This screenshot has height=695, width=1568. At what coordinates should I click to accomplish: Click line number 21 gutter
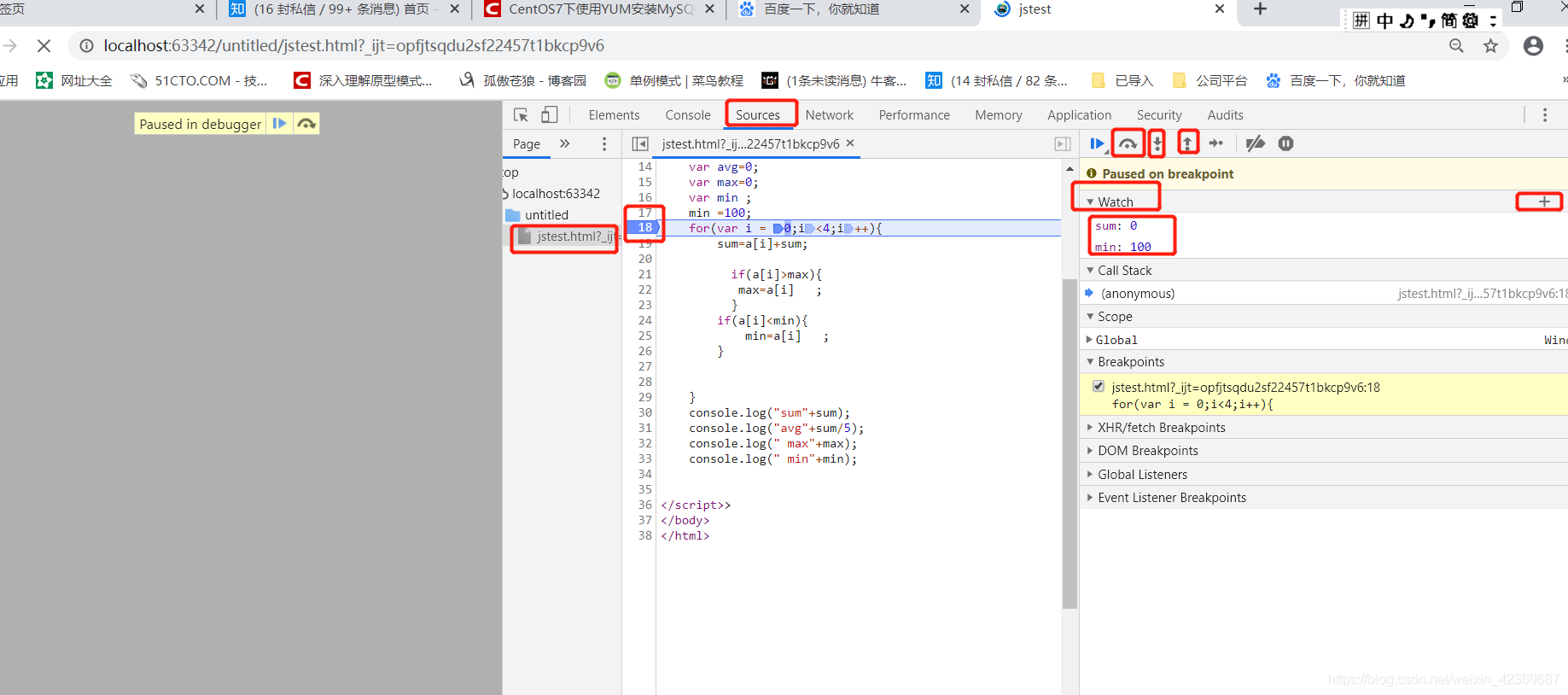pos(644,274)
